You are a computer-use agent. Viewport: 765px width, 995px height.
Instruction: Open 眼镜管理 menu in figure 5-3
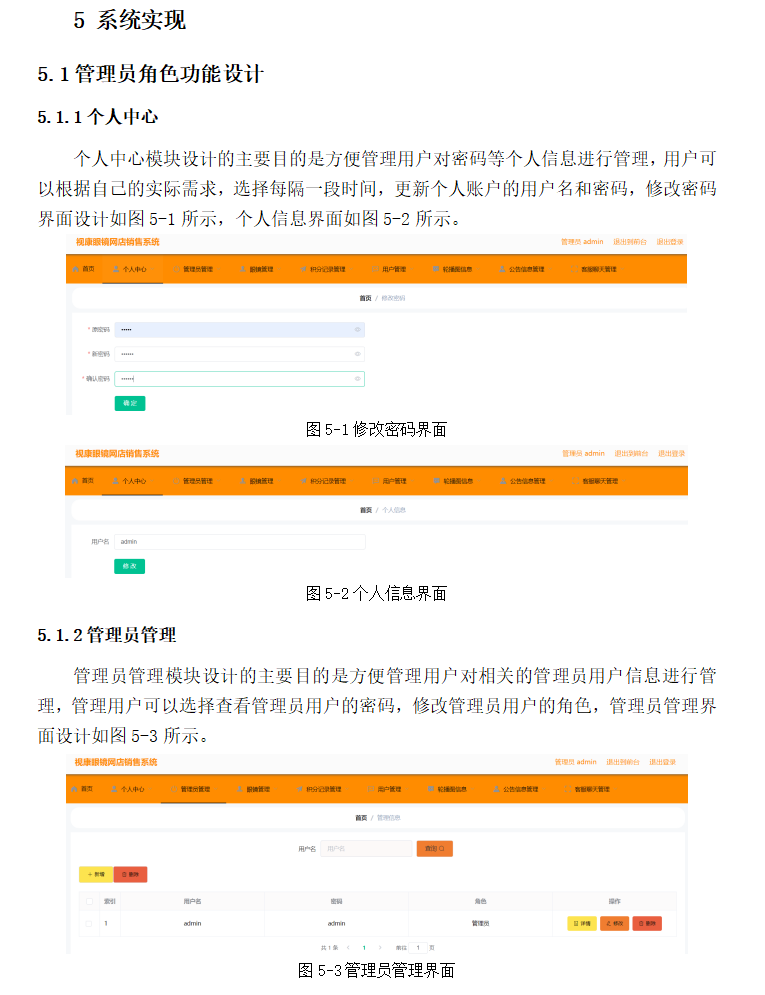point(254,789)
